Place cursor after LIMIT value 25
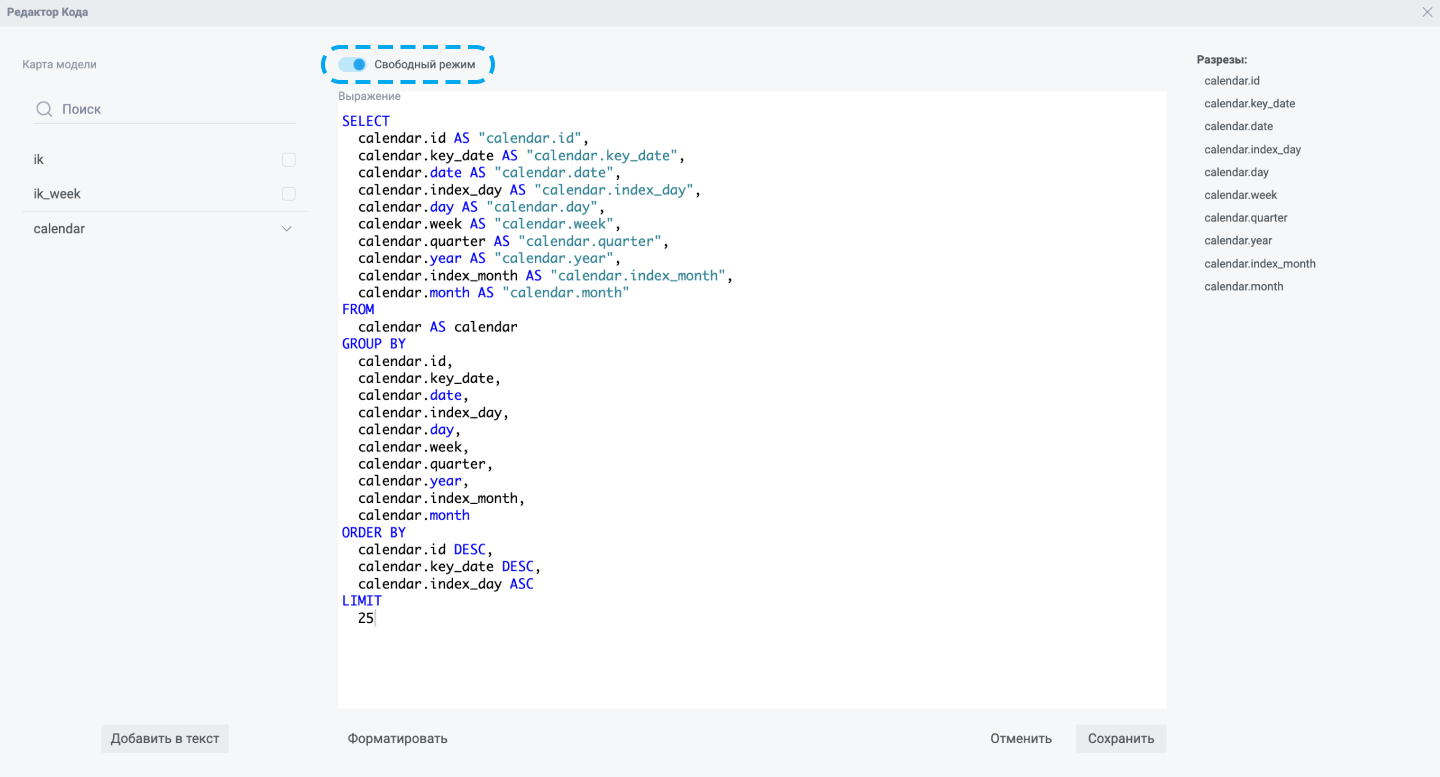 coord(375,619)
